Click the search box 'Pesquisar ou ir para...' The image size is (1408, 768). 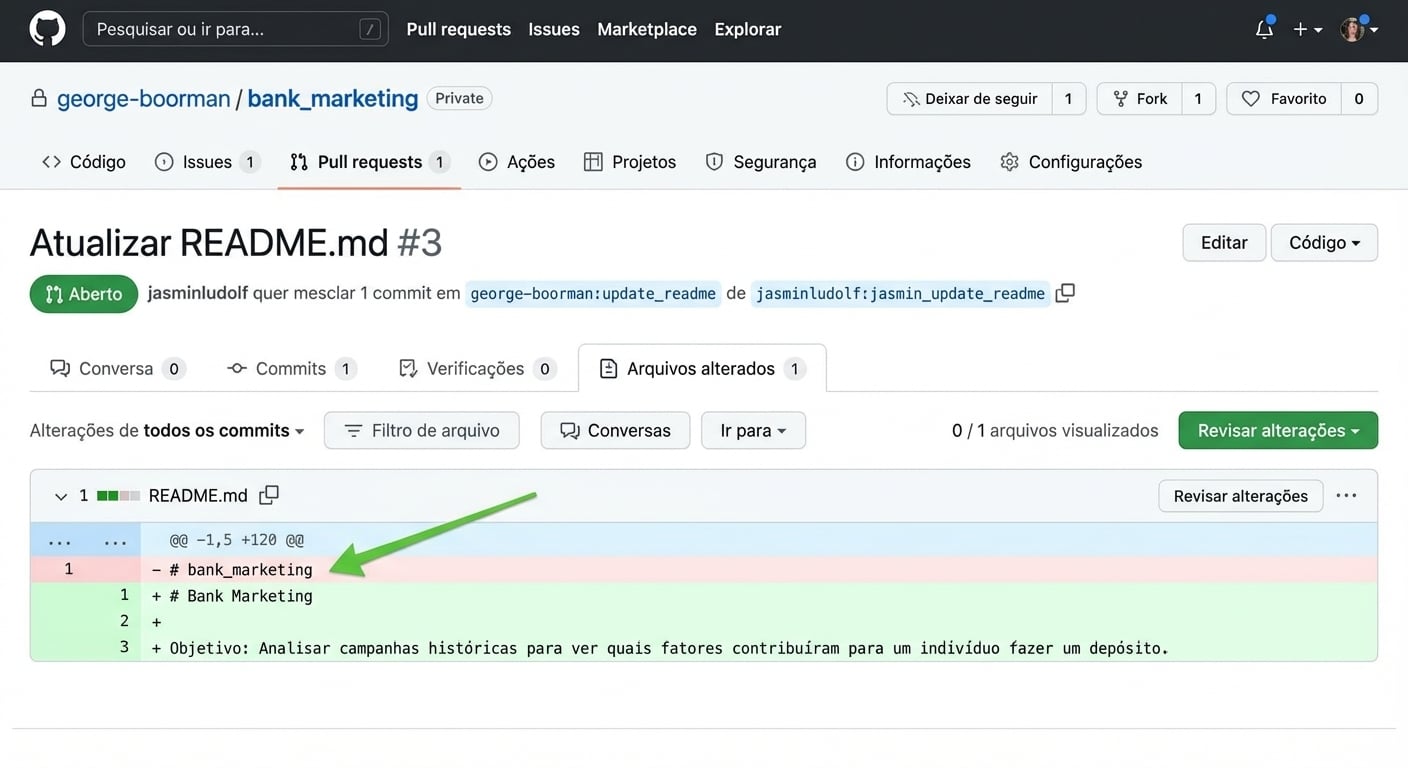(x=235, y=30)
